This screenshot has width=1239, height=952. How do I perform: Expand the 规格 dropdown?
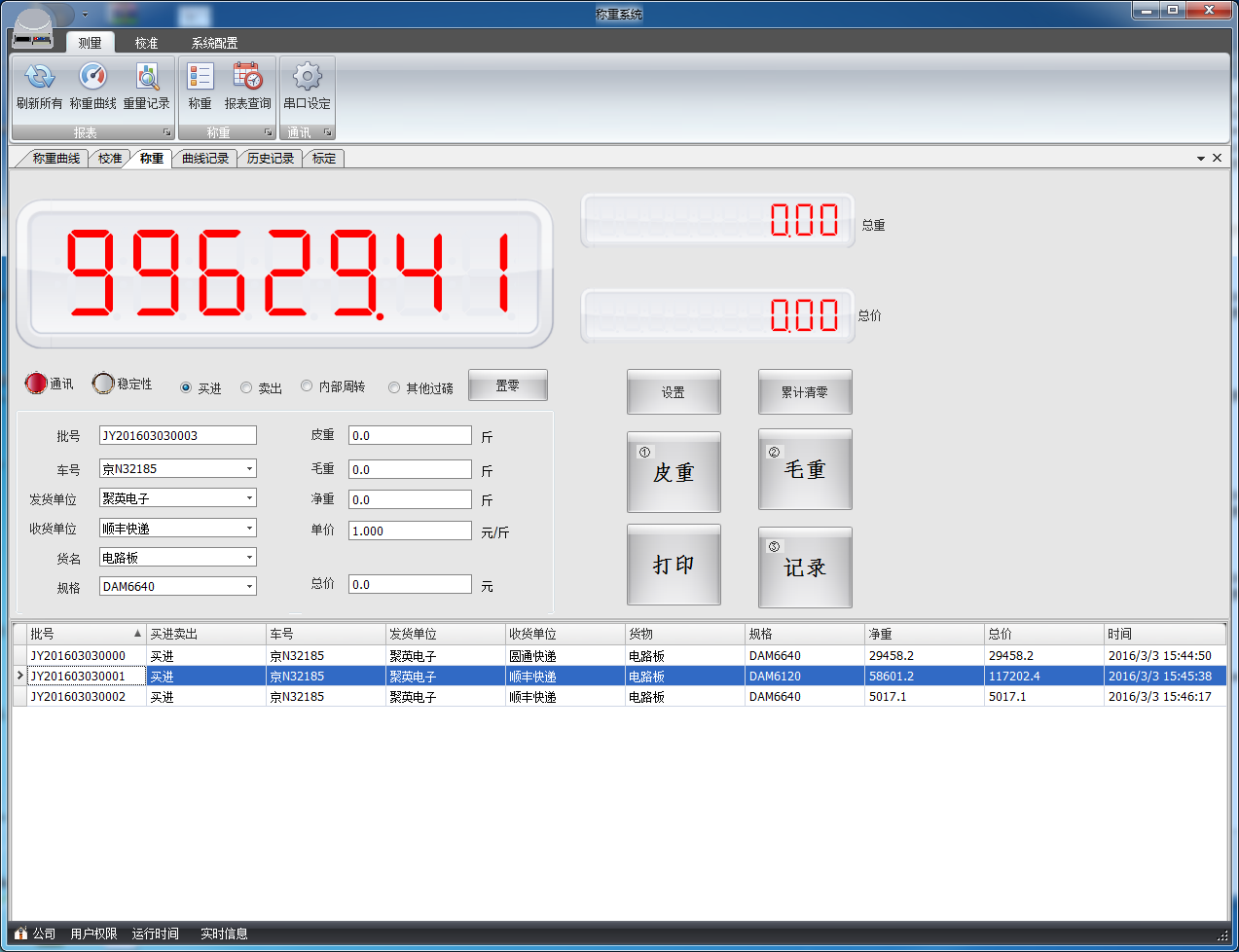coord(249,586)
